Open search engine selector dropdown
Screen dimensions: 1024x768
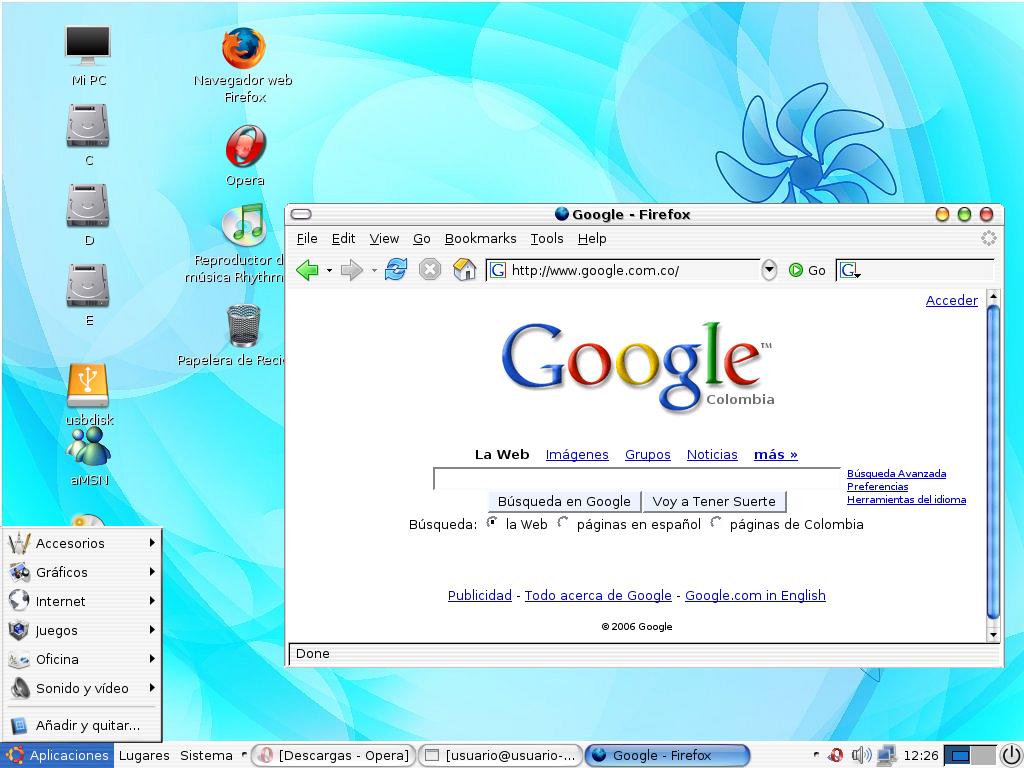coord(850,270)
